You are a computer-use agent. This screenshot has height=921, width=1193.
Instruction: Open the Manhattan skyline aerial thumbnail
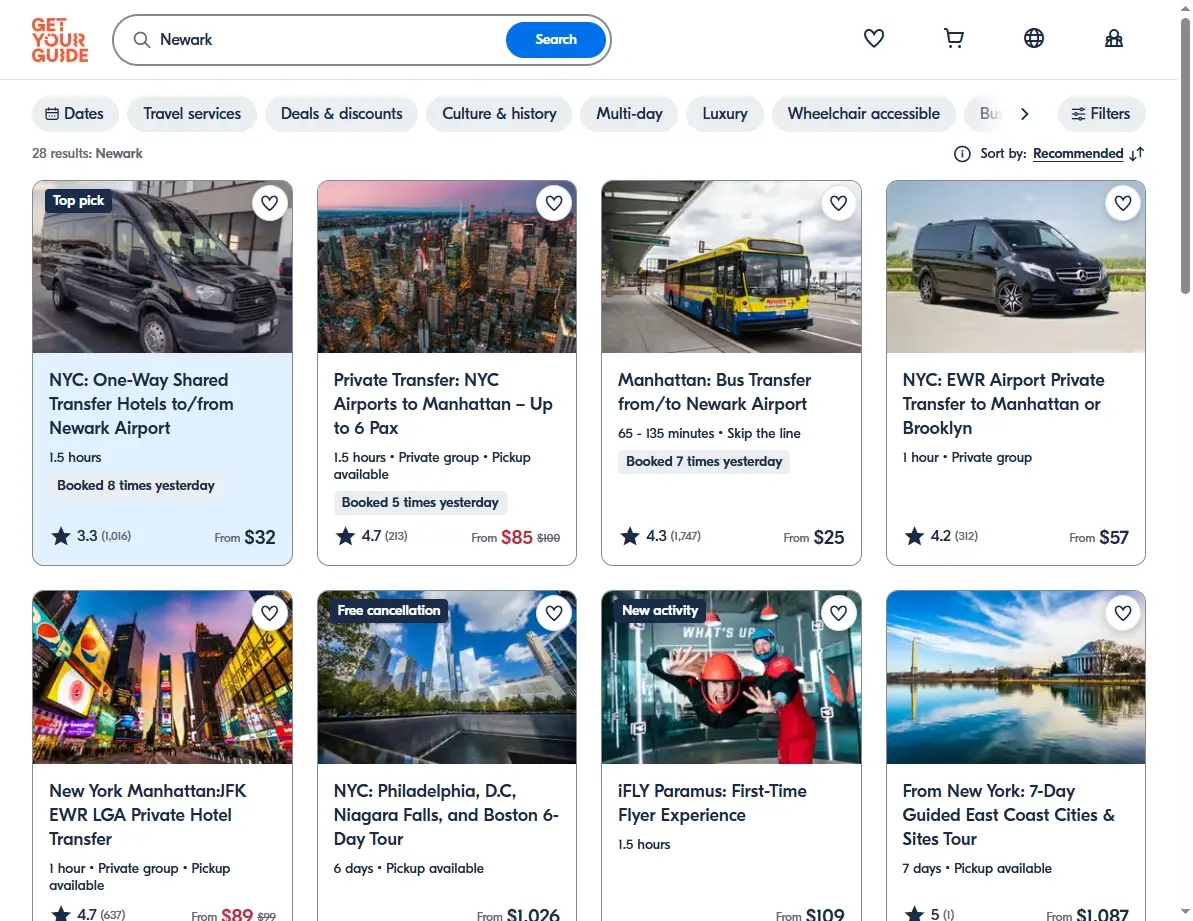coord(447,267)
